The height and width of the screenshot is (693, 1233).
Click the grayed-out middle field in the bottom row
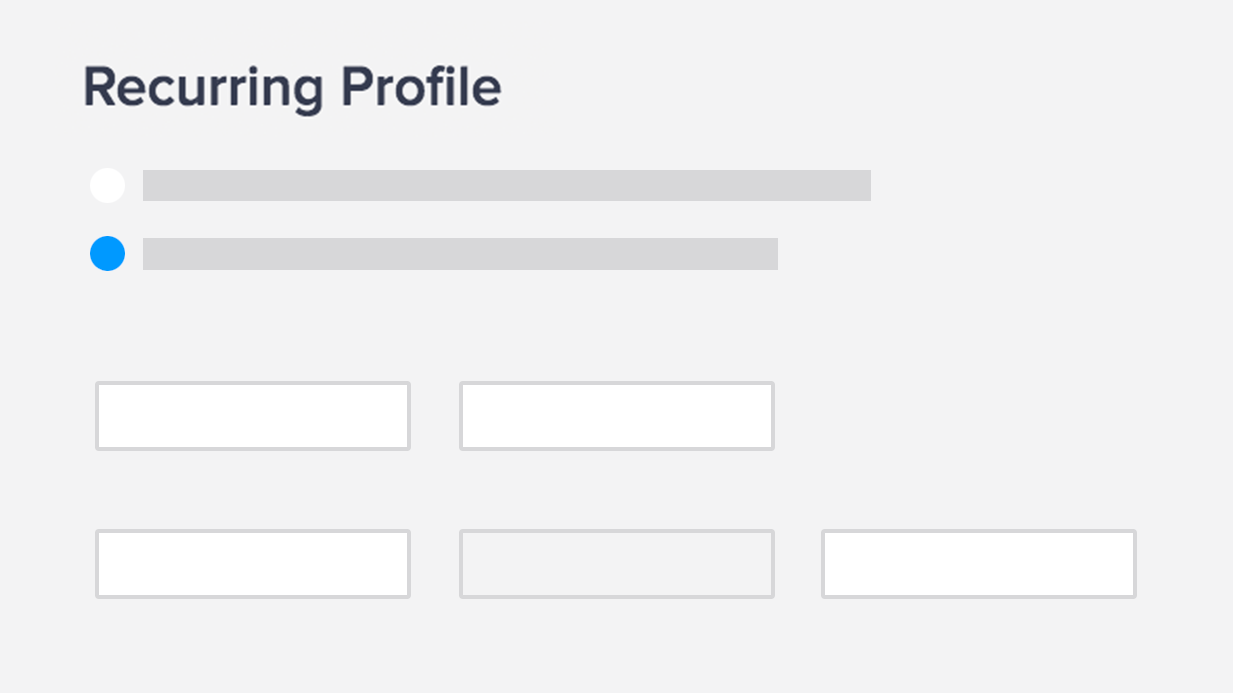click(x=616, y=564)
